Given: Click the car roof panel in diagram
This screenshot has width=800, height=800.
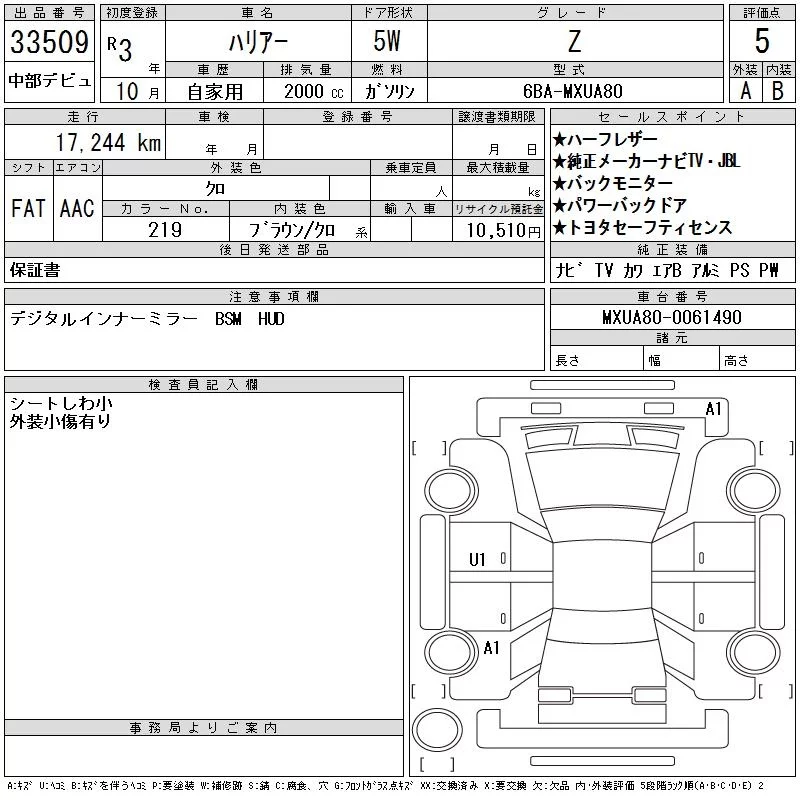Looking at the screenshot, I should pos(602,576).
